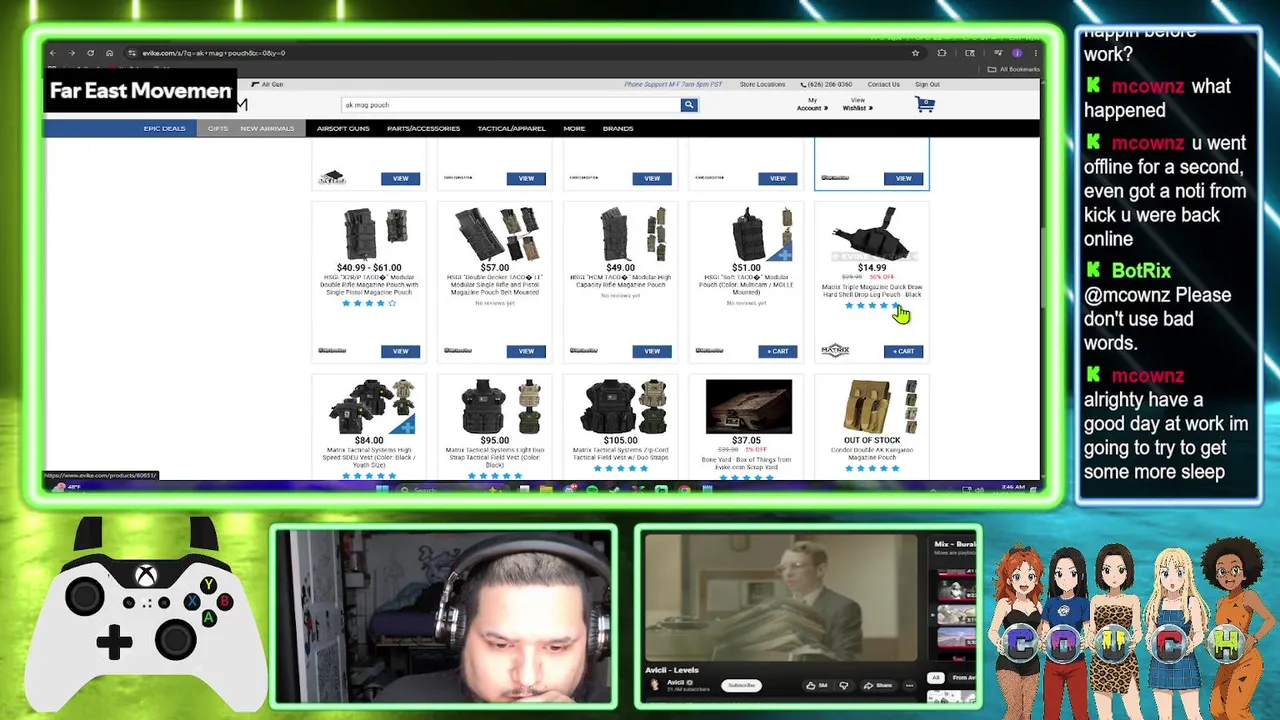This screenshot has width=1280, height=720.
Task: Click the Windows Start button on taskbar
Action: (381, 490)
